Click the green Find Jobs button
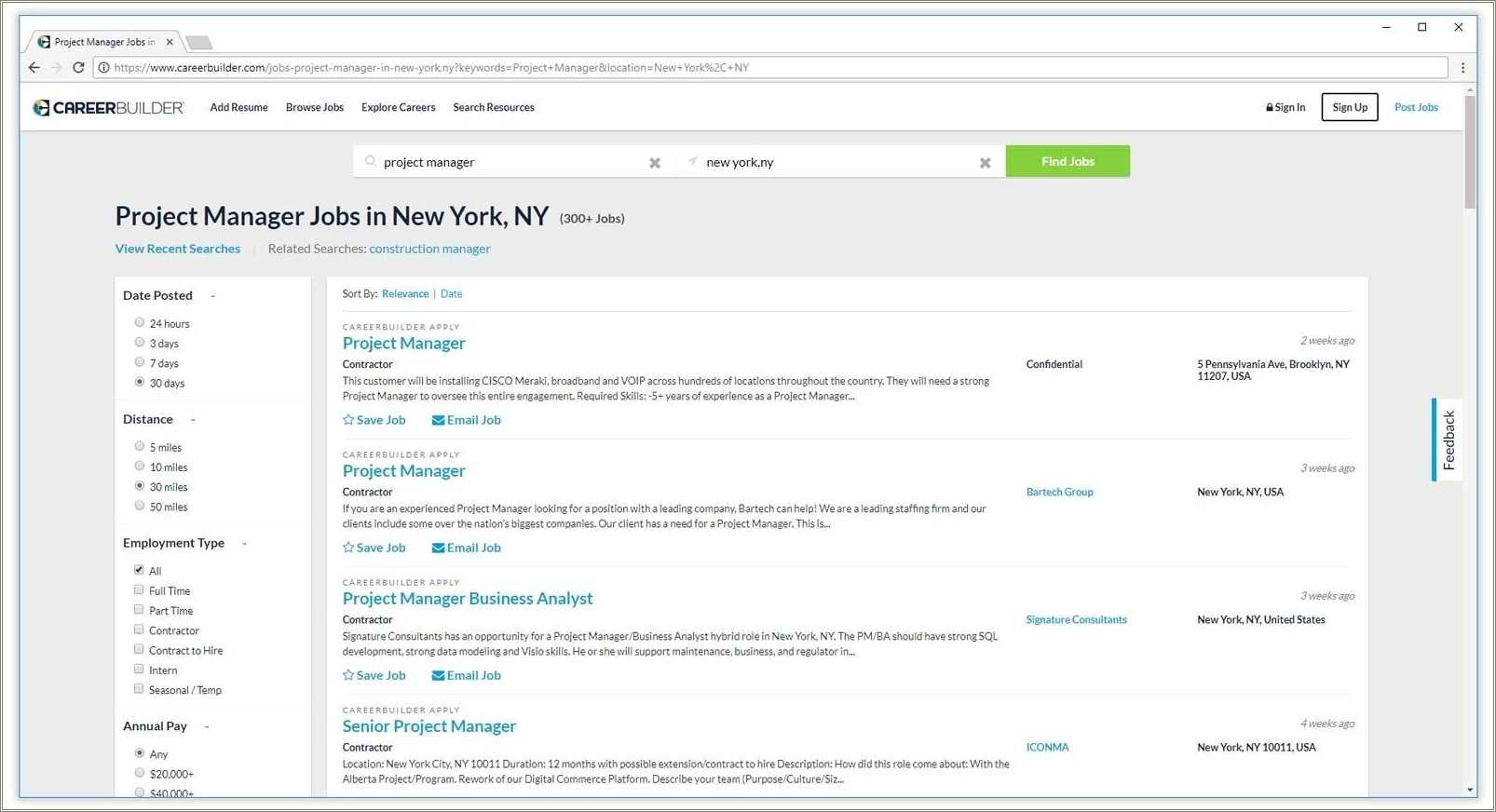1496x812 pixels. 1068,161
